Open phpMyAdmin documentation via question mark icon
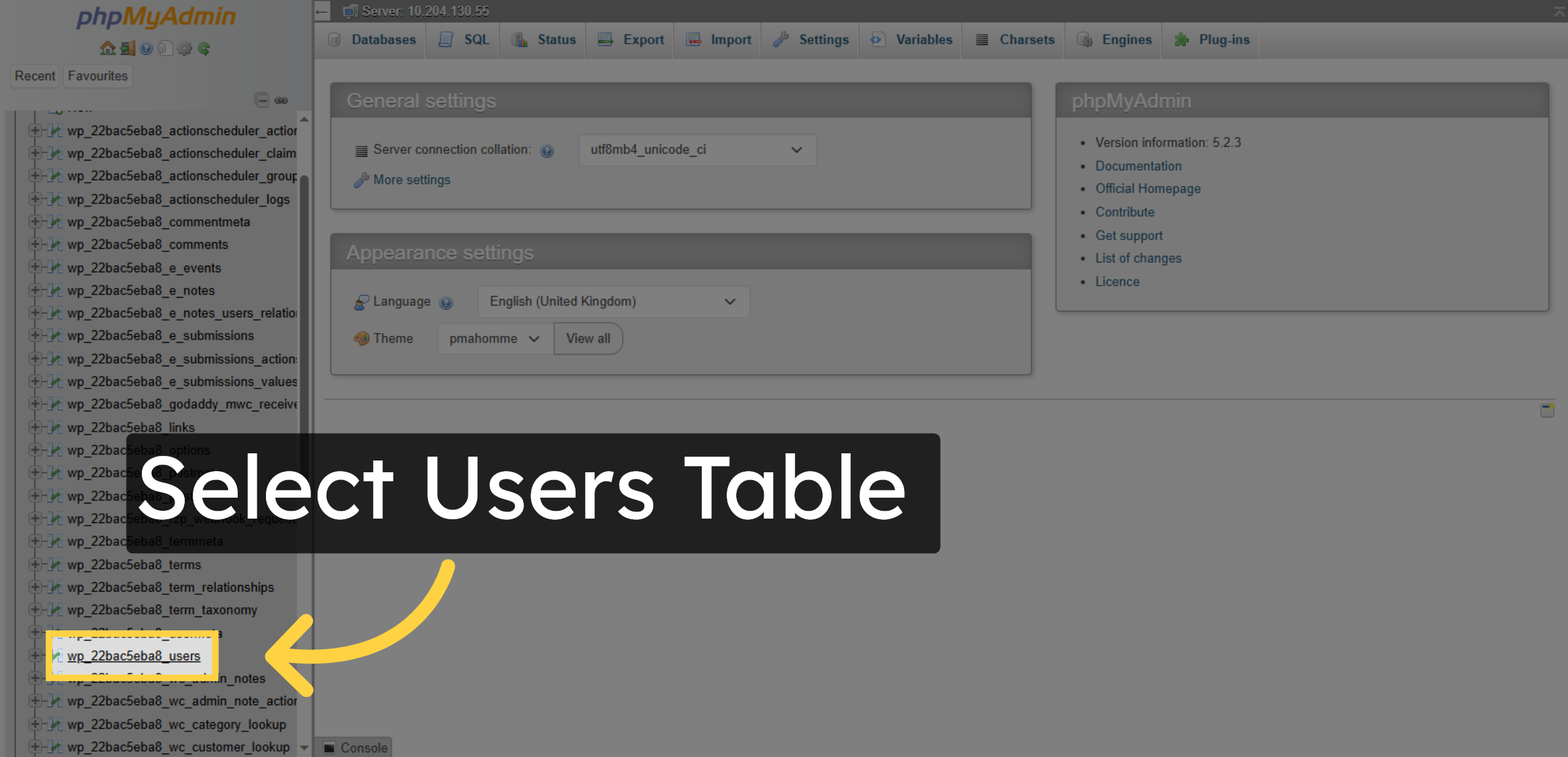1568x757 pixels. (x=146, y=48)
